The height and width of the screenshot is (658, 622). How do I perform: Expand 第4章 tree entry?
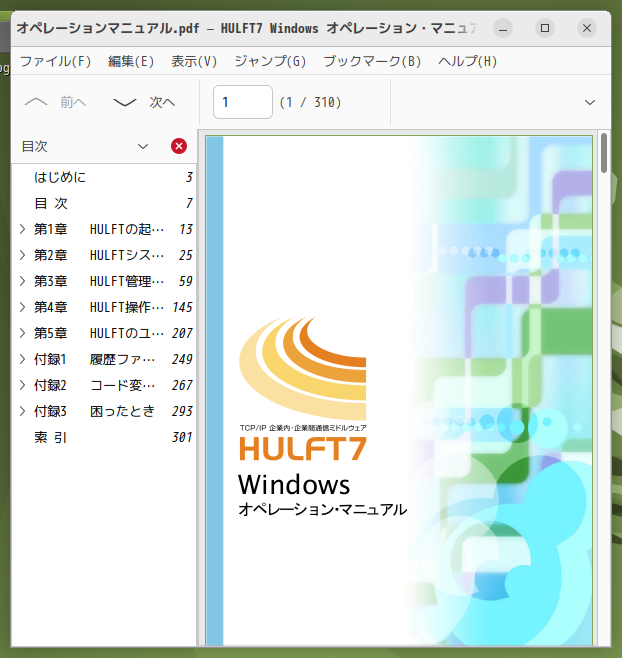point(22,307)
